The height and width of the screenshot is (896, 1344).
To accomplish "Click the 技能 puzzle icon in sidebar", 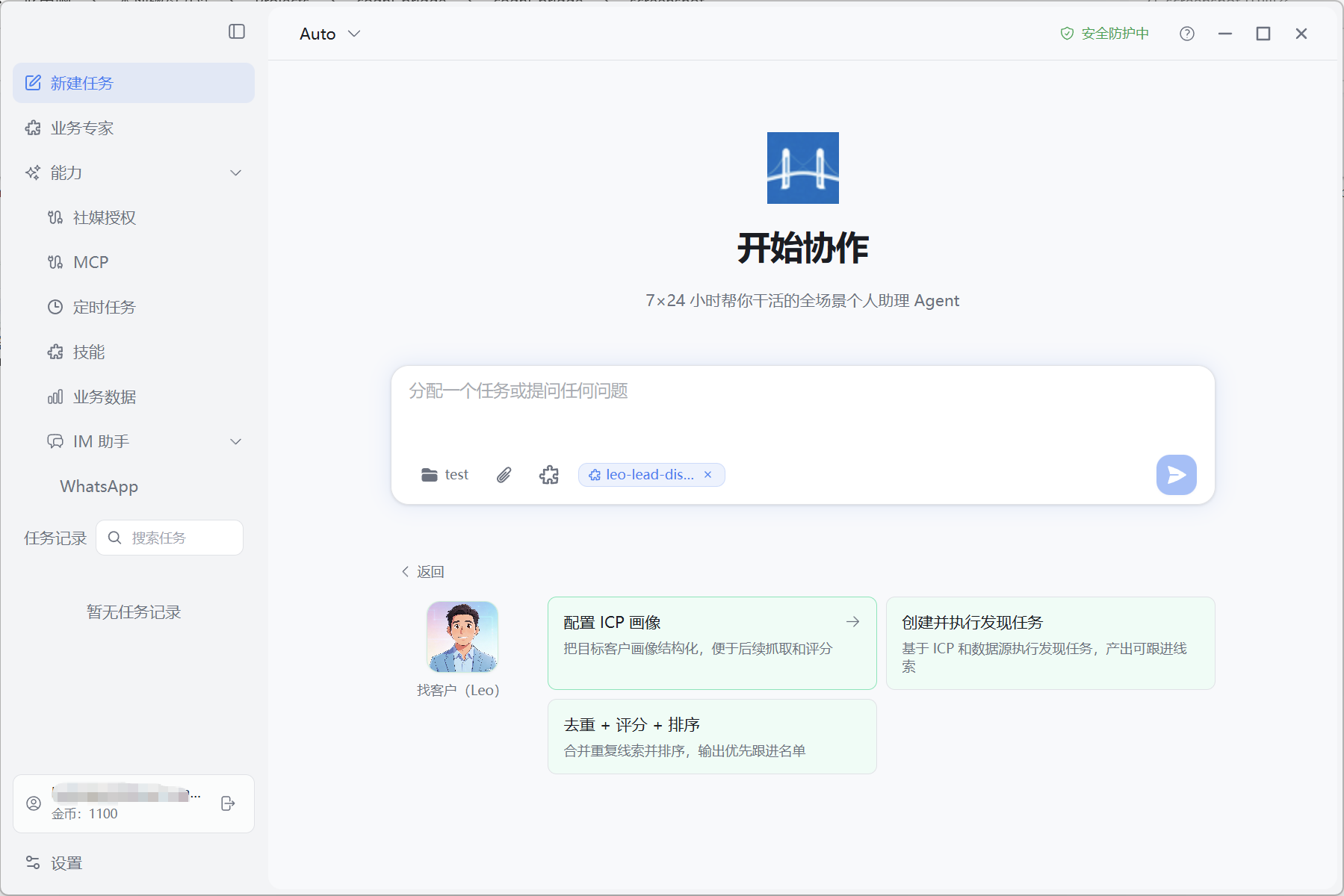I will coord(55,352).
